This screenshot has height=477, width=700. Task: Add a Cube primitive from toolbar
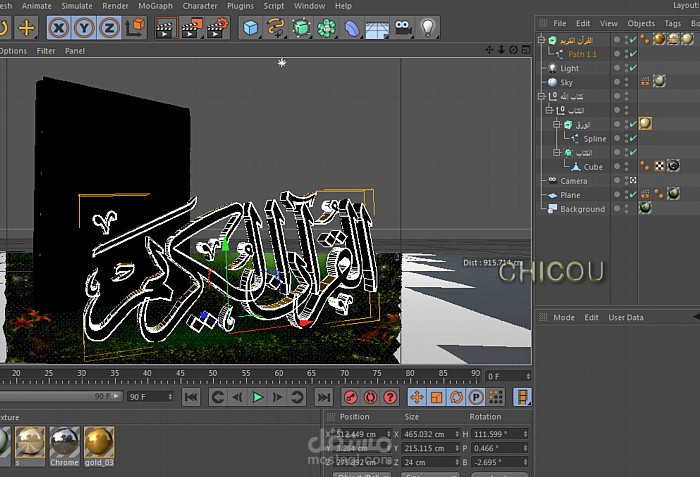pos(250,28)
